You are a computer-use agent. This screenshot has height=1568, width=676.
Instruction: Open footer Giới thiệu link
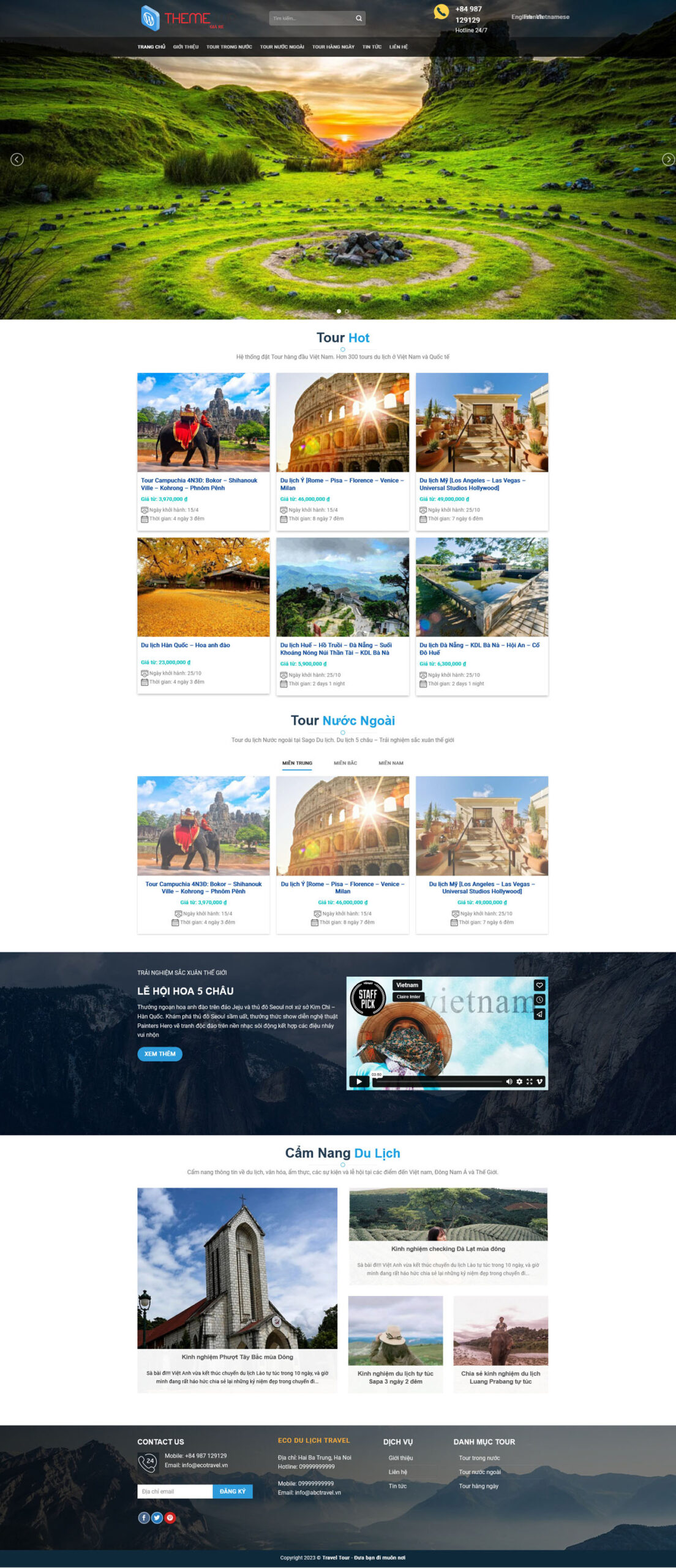[x=400, y=1458]
